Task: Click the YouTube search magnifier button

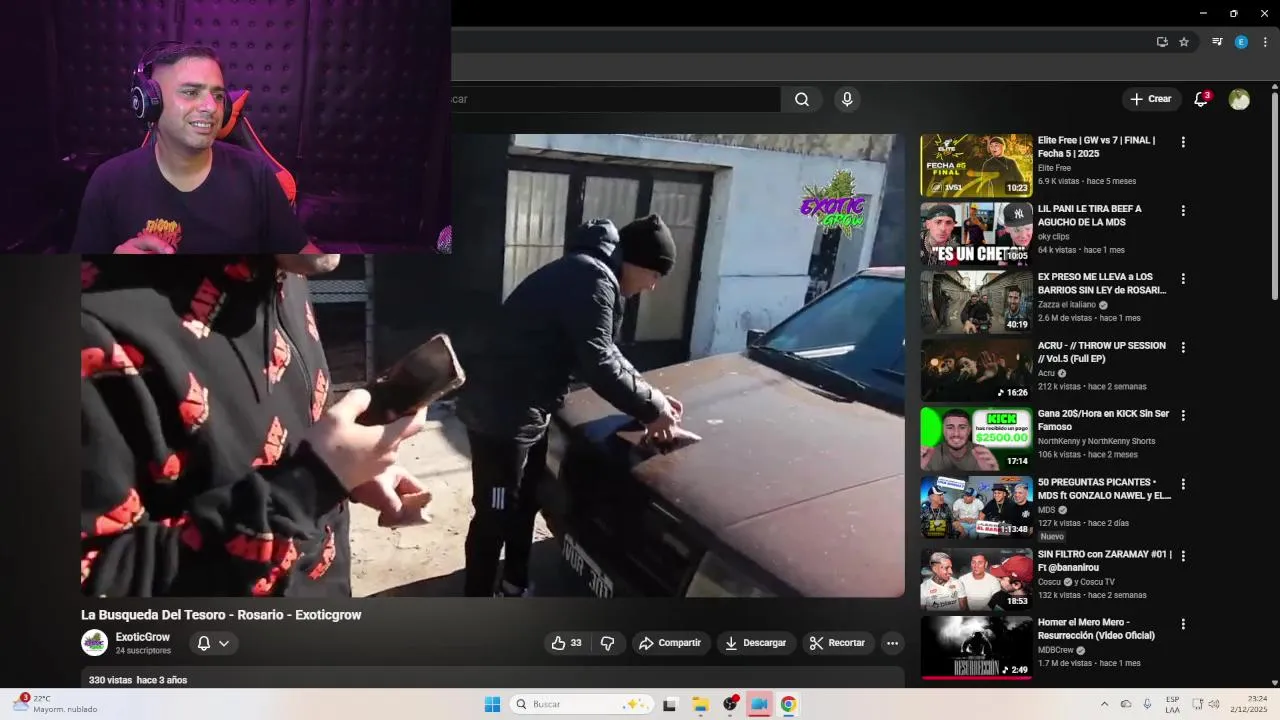Action: tap(802, 99)
